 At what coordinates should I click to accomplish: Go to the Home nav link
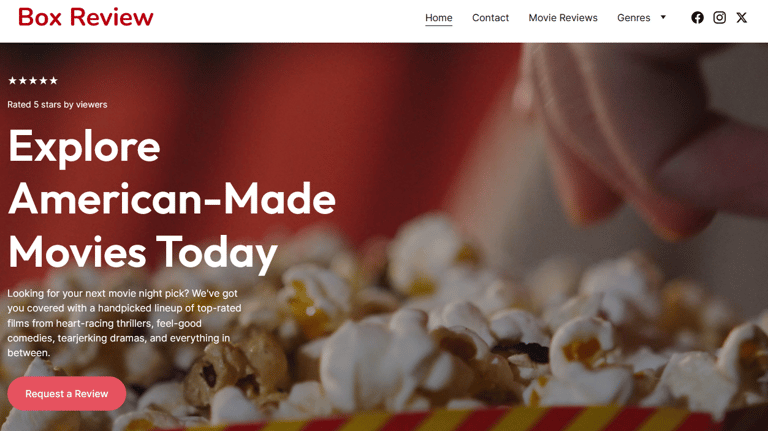click(x=438, y=18)
